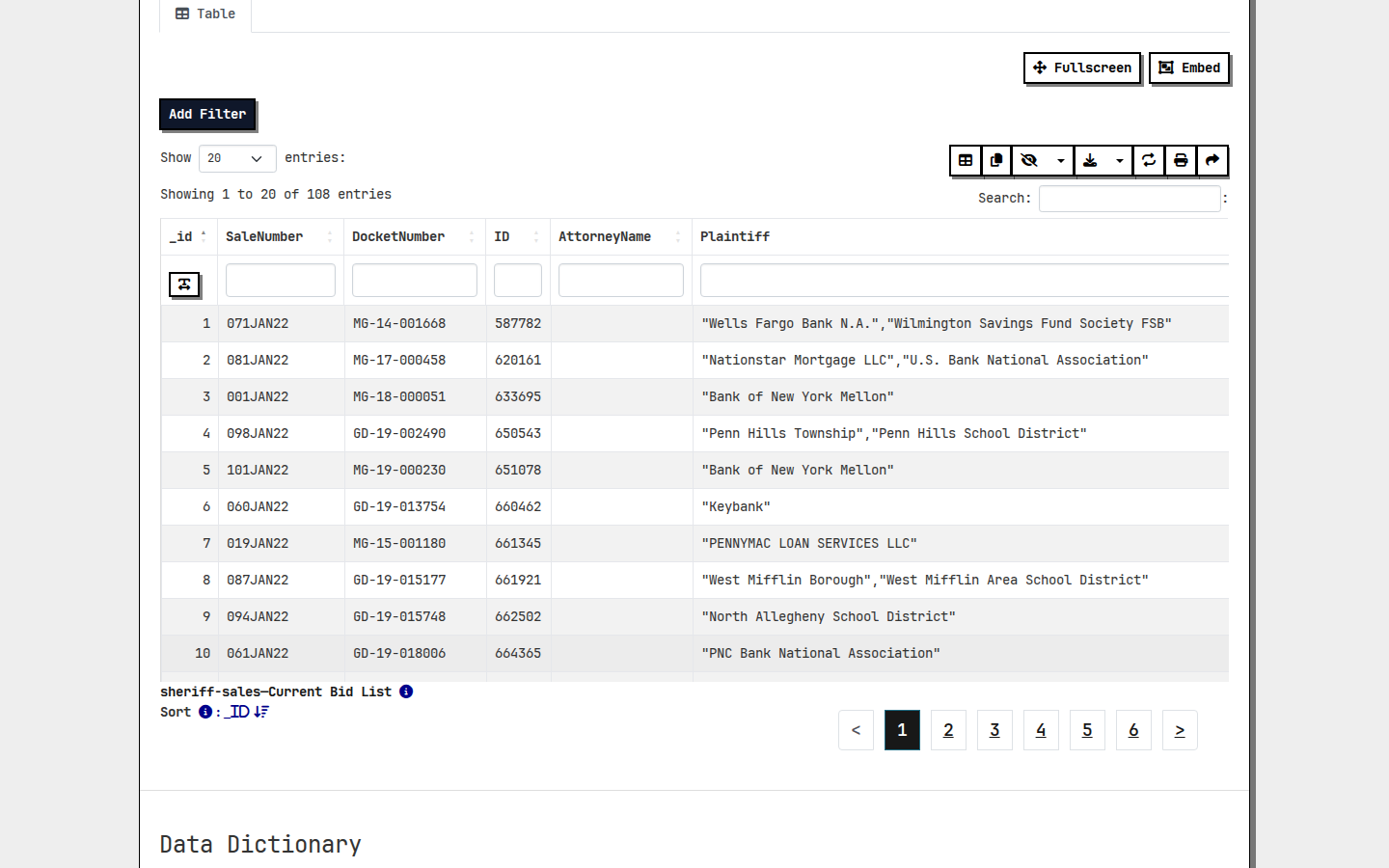Click the ID column filter box
1389x868 pixels.
point(518,280)
